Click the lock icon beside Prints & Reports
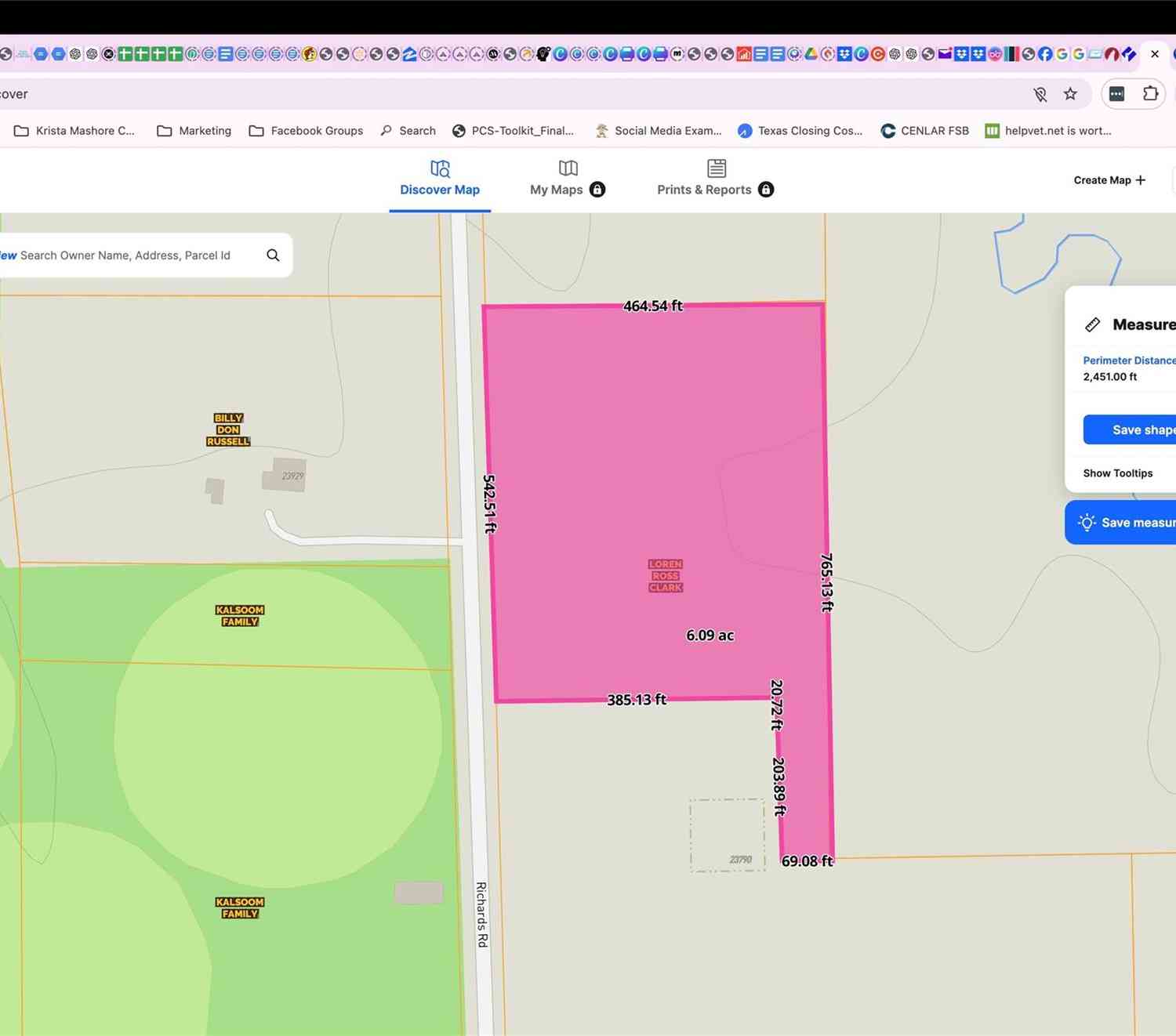Viewport: 1176px width, 1036px height. pos(766,190)
